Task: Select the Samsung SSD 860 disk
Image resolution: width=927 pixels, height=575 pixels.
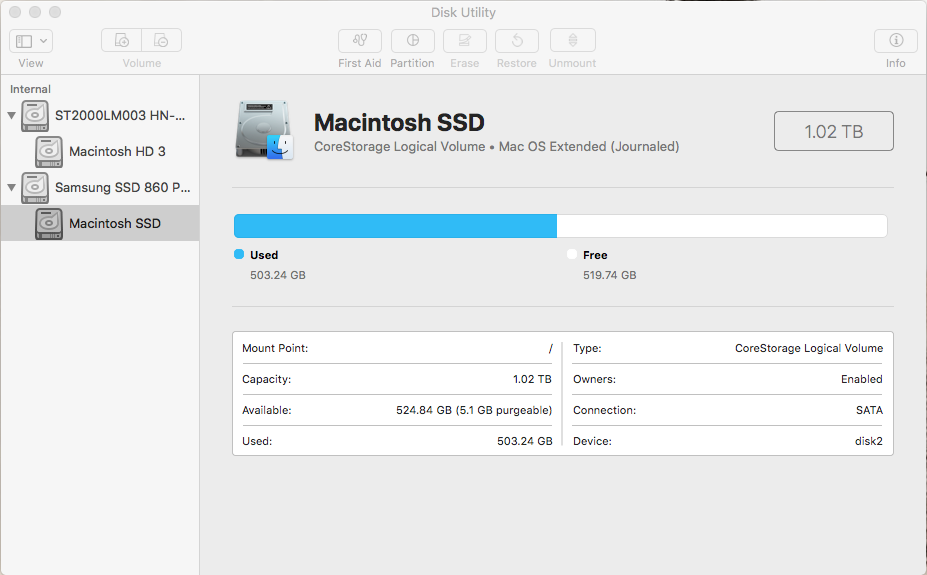Action: [100, 187]
